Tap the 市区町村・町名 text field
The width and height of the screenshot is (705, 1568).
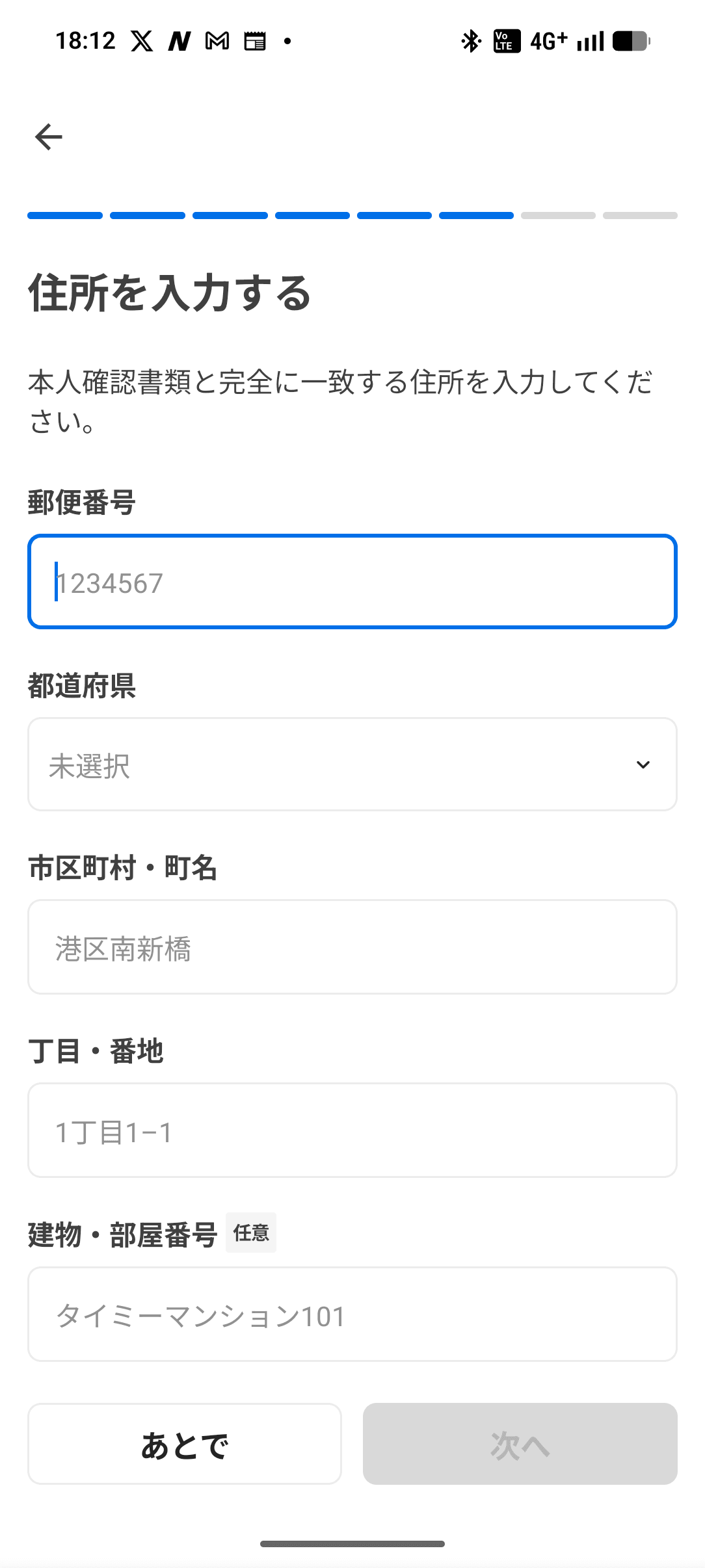coord(352,947)
